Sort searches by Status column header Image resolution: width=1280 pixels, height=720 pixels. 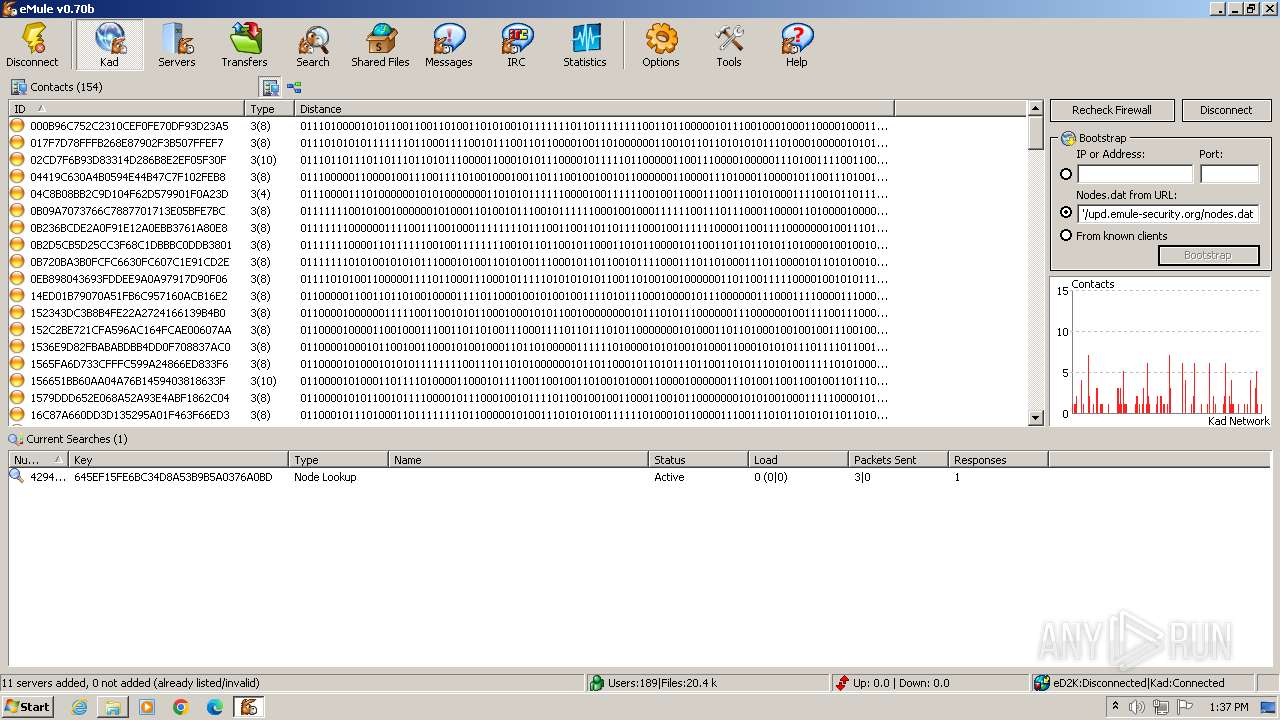click(698, 460)
